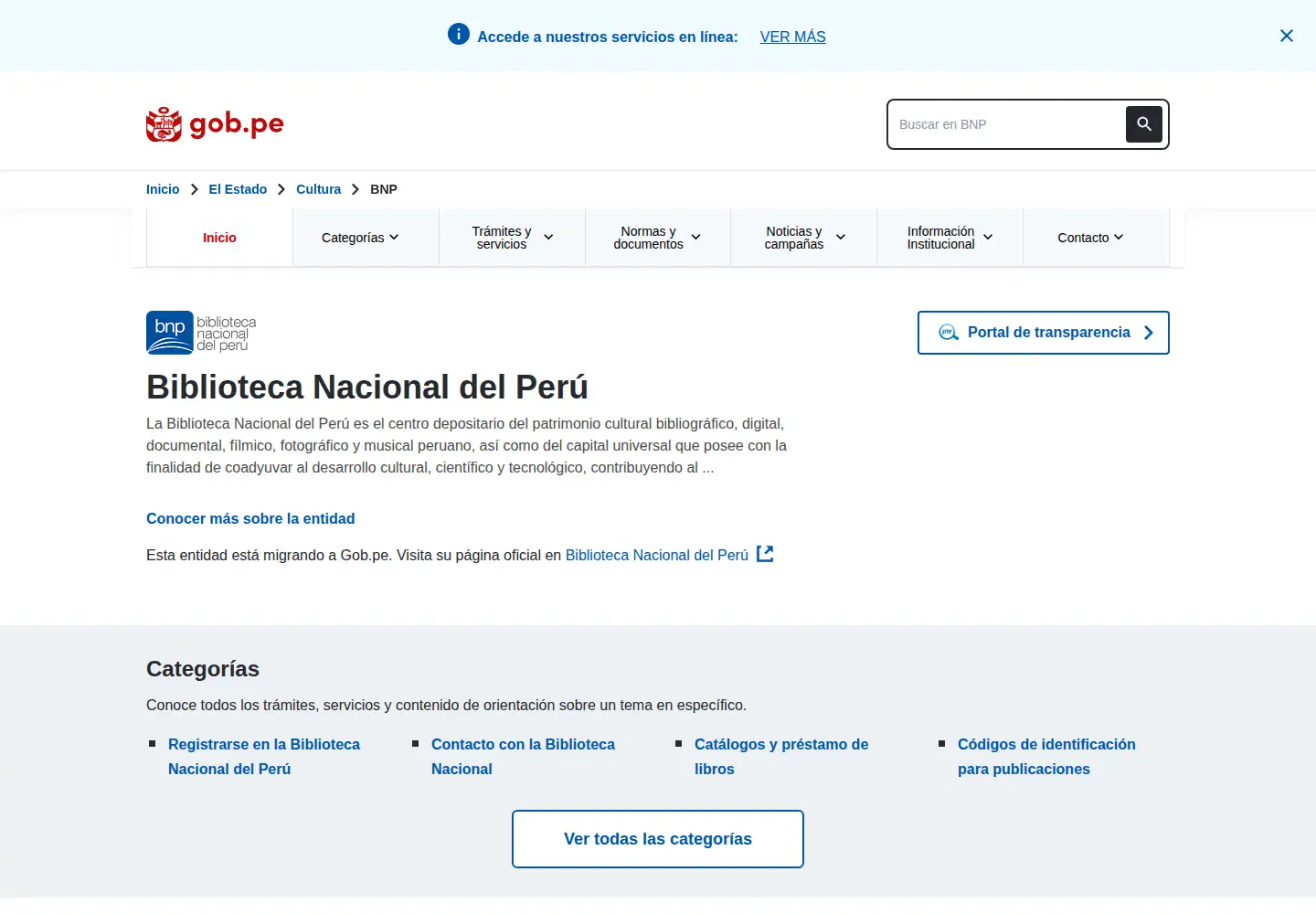Click the chevron after Inicio breadcrumb
This screenshot has width=1316, height=914.
[194, 189]
